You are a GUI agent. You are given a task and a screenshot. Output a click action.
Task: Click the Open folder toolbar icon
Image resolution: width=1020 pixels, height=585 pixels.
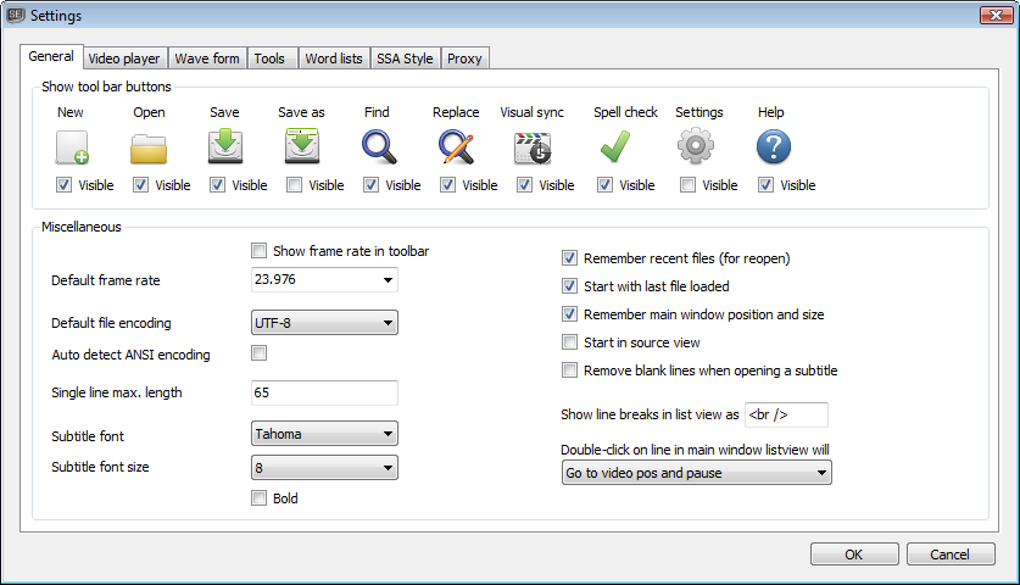pos(148,148)
